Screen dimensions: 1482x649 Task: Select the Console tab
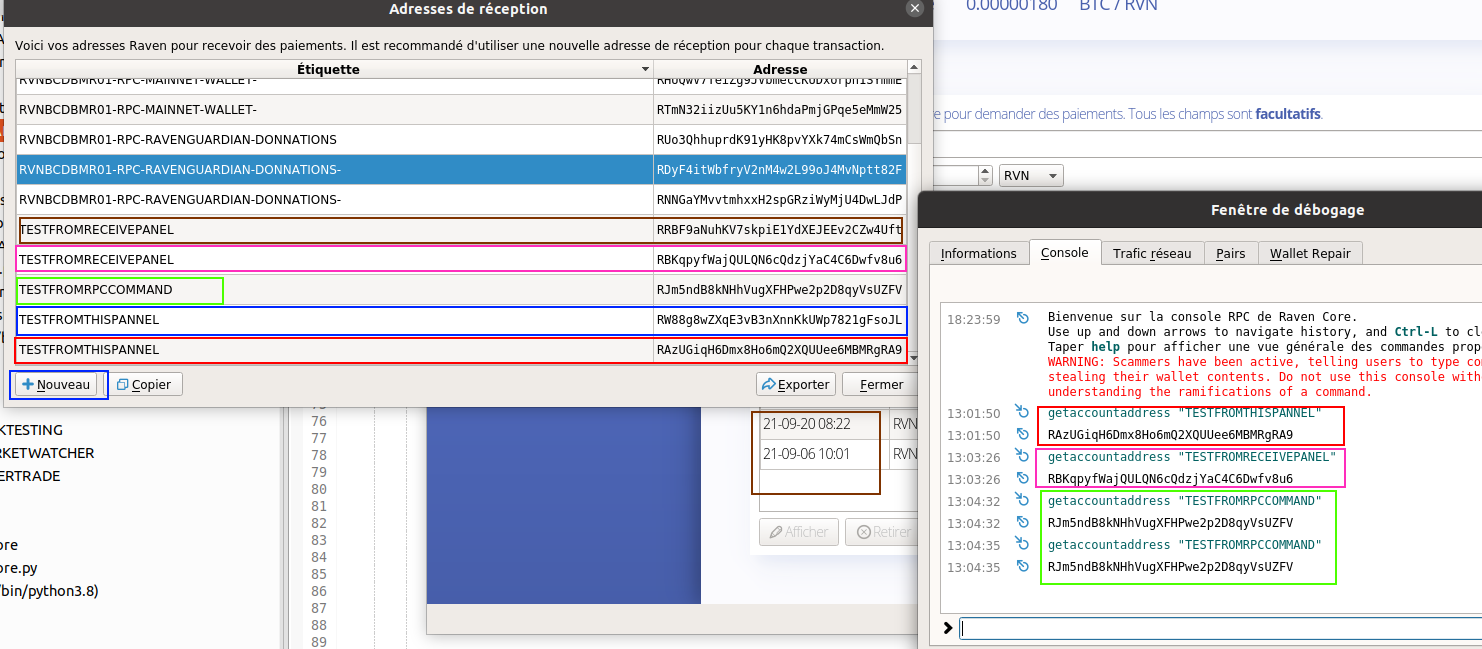(x=1065, y=252)
